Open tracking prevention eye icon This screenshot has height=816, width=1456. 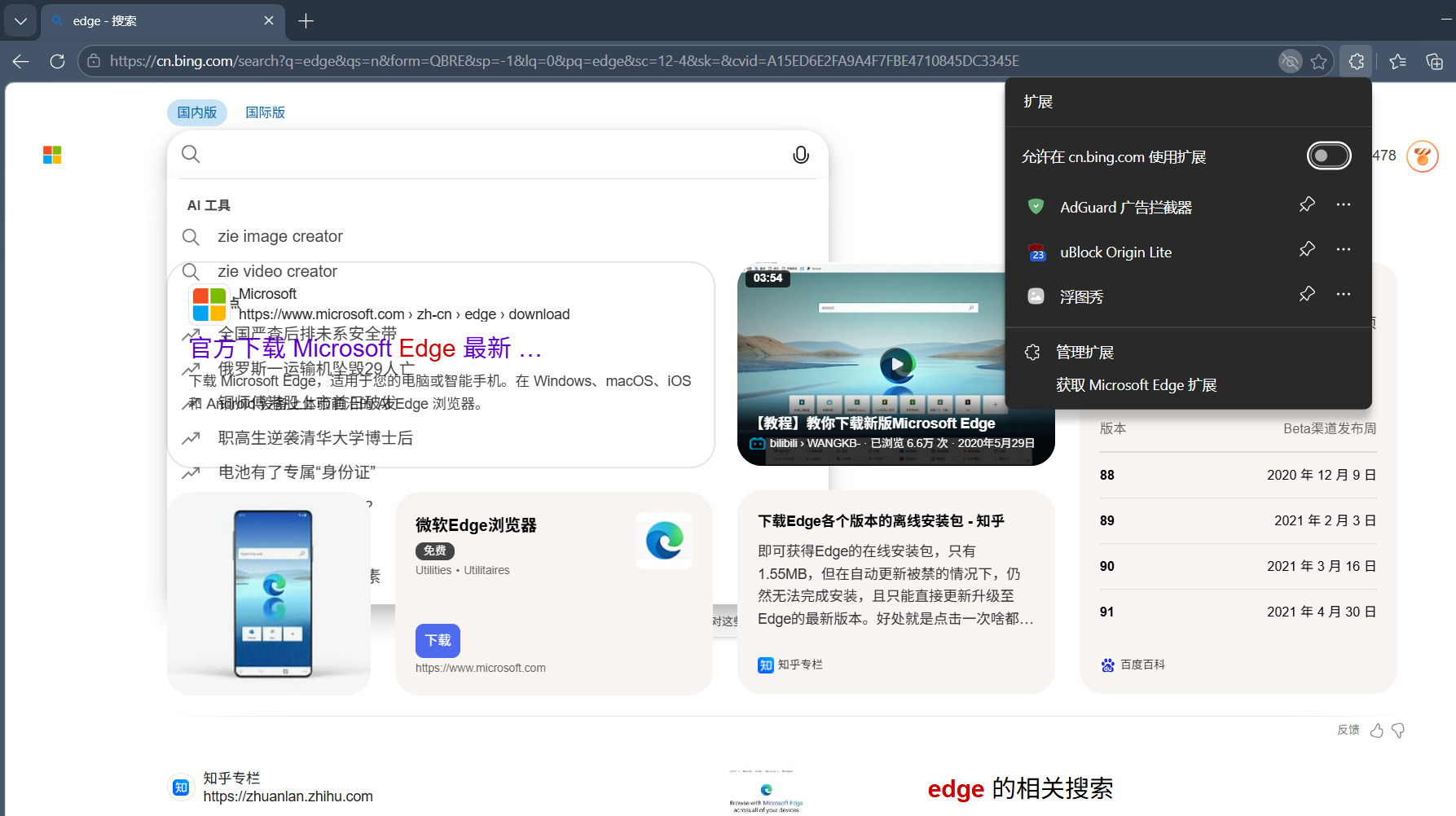[1290, 61]
